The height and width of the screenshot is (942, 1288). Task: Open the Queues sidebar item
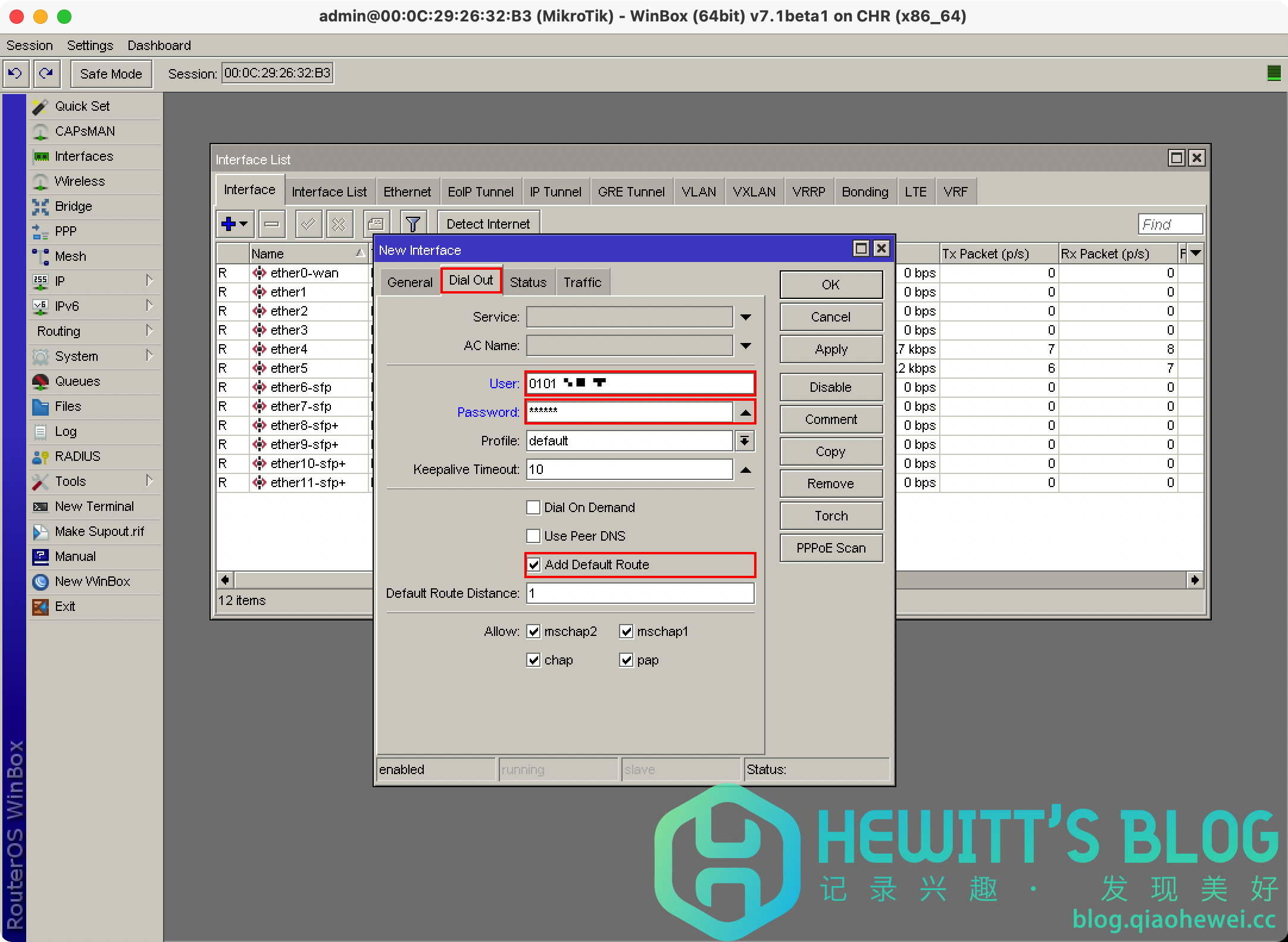(x=77, y=382)
